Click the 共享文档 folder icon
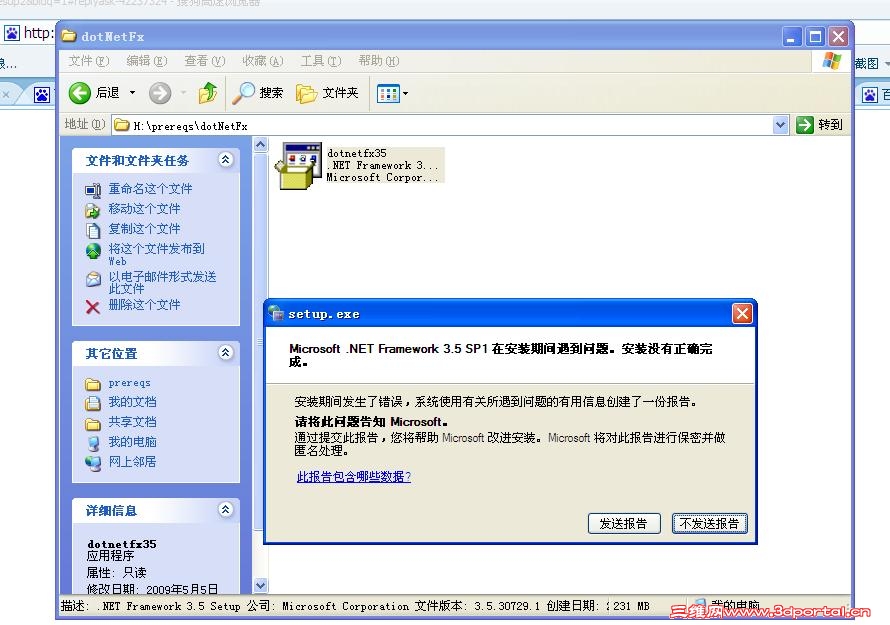890x625 pixels. [x=93, y=424]
